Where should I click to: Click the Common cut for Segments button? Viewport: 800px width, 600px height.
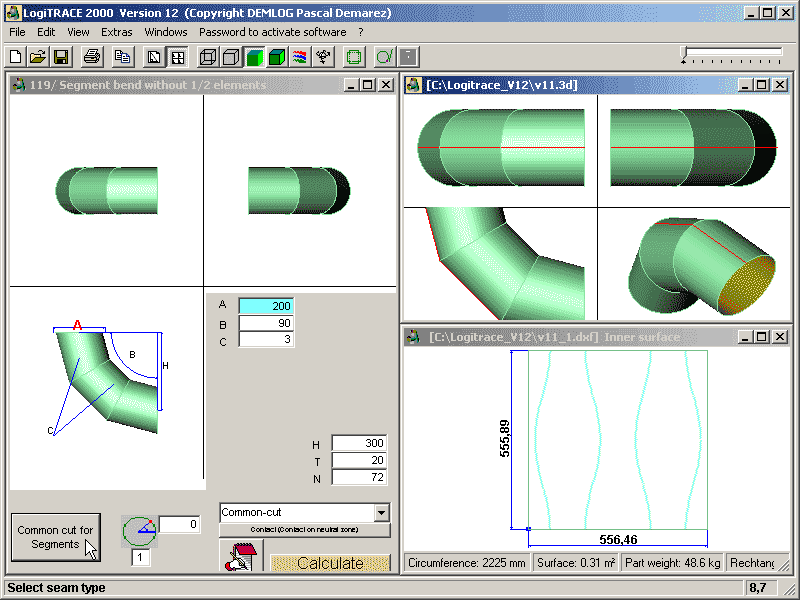(56, 538)
